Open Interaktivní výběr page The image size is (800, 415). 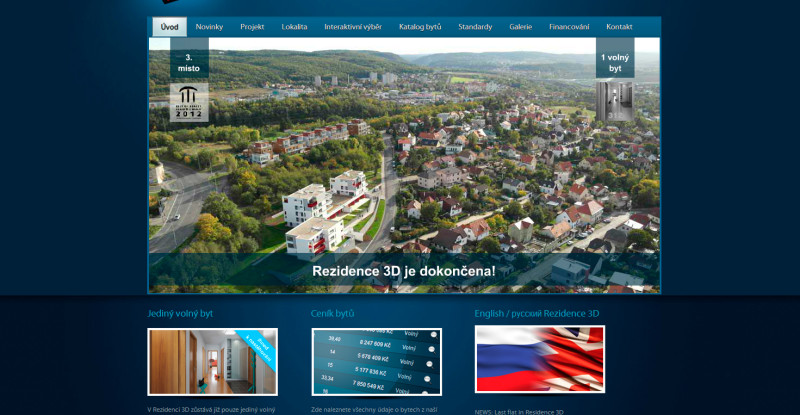(x=353, y=27)
